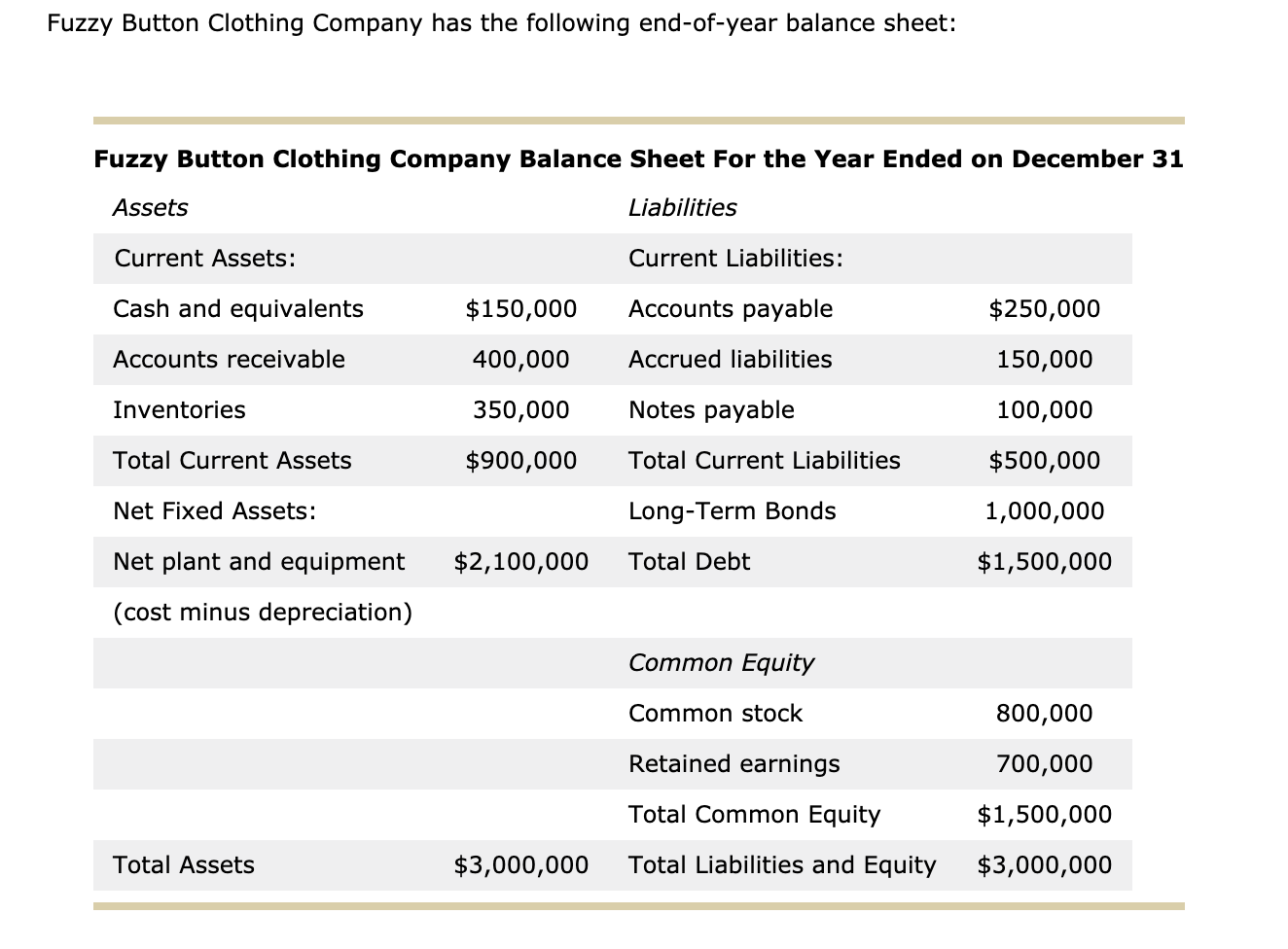
Task: Click the balance sheet title header
Action: coord(638,158)
